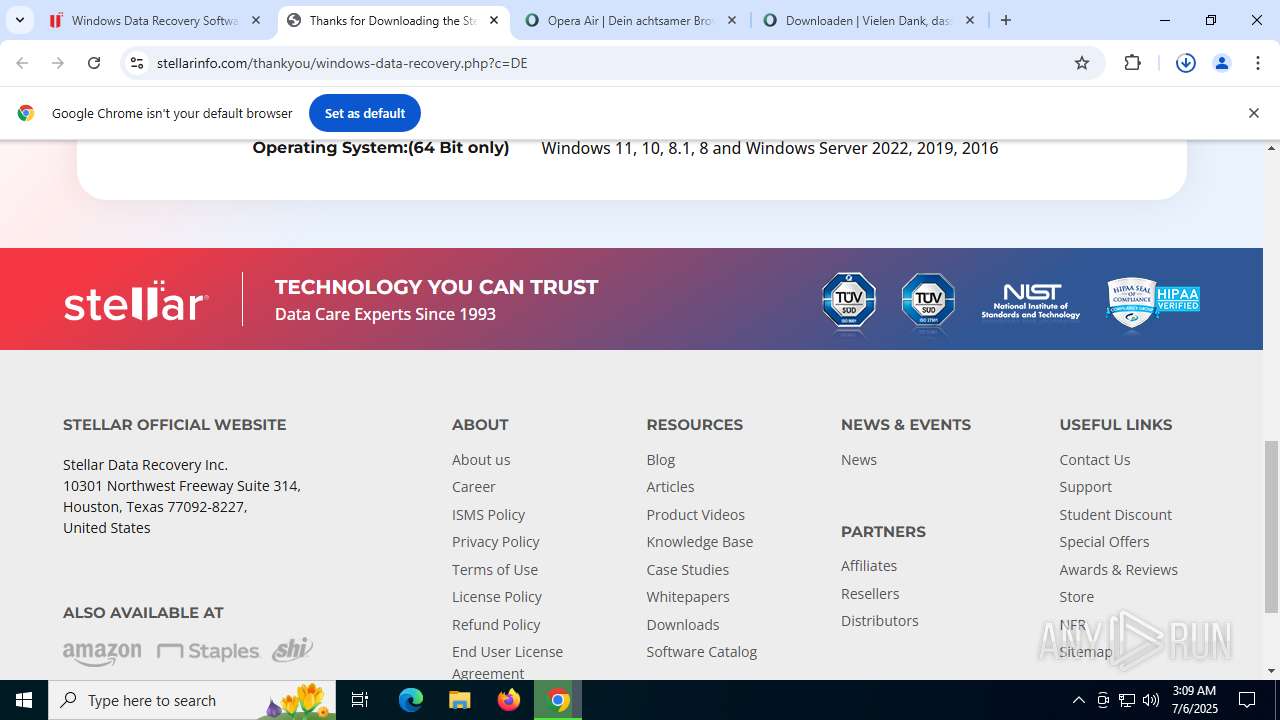Open the Knowledge Base link
This screenshot has height=720, width=1280.
point(700,542)
